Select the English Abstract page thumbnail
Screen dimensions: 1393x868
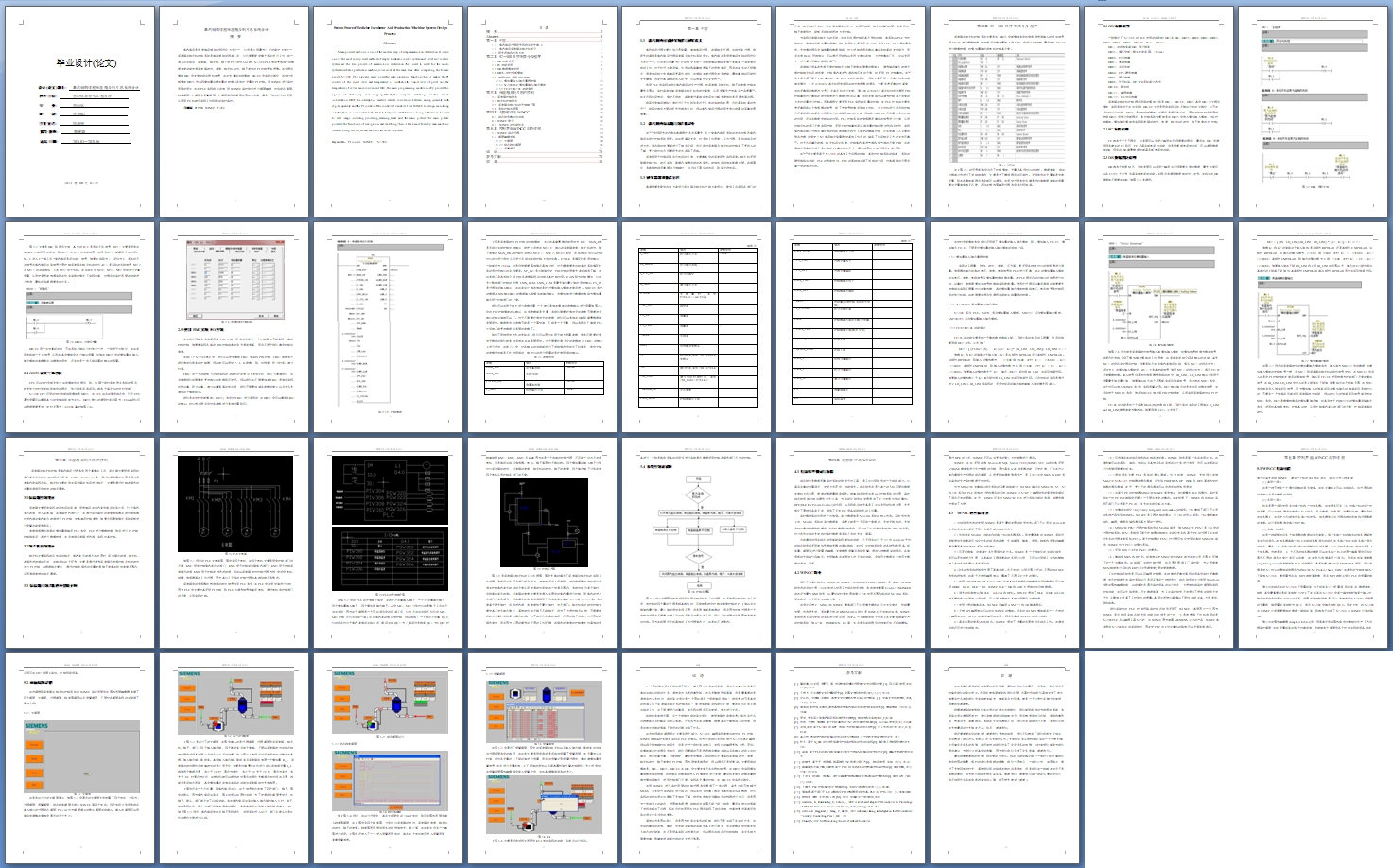[388, 112]
